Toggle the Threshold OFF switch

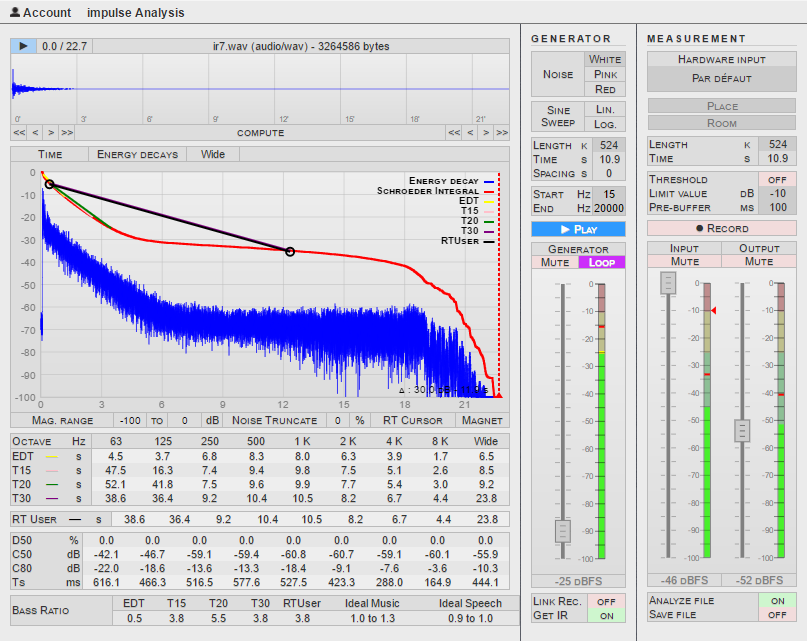click(776, 179)
